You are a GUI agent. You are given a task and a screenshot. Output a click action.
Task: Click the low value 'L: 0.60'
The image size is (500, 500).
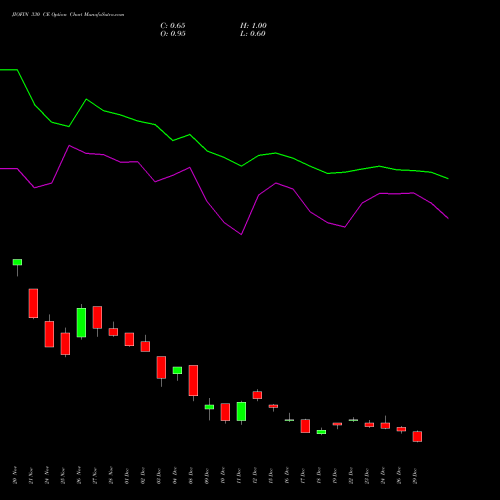coord(253,34)
